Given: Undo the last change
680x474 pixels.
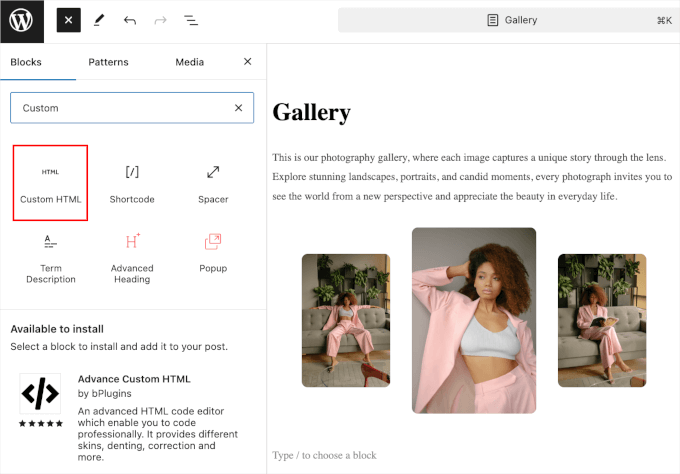Looking at the screenshot, I should click(130, 20).
